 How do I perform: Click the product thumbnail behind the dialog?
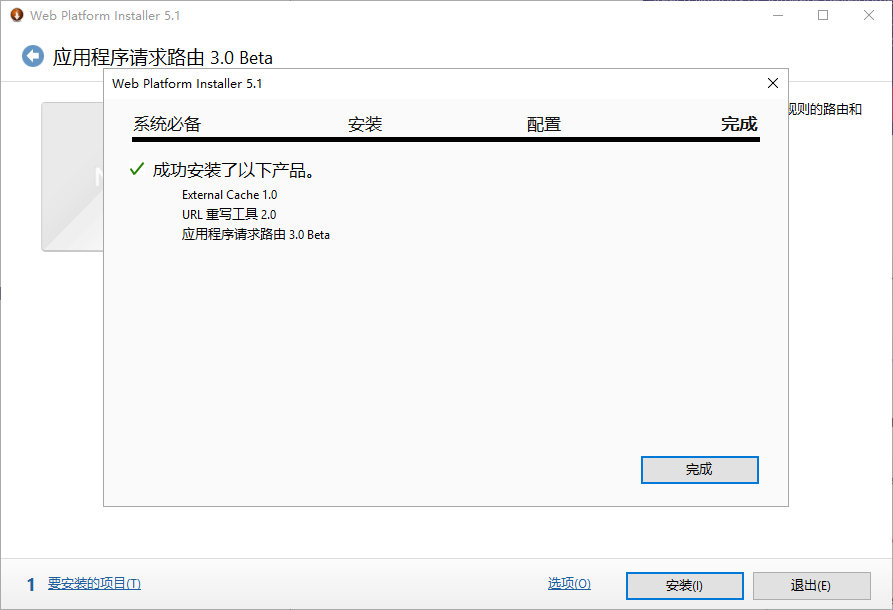coord(72,177)
